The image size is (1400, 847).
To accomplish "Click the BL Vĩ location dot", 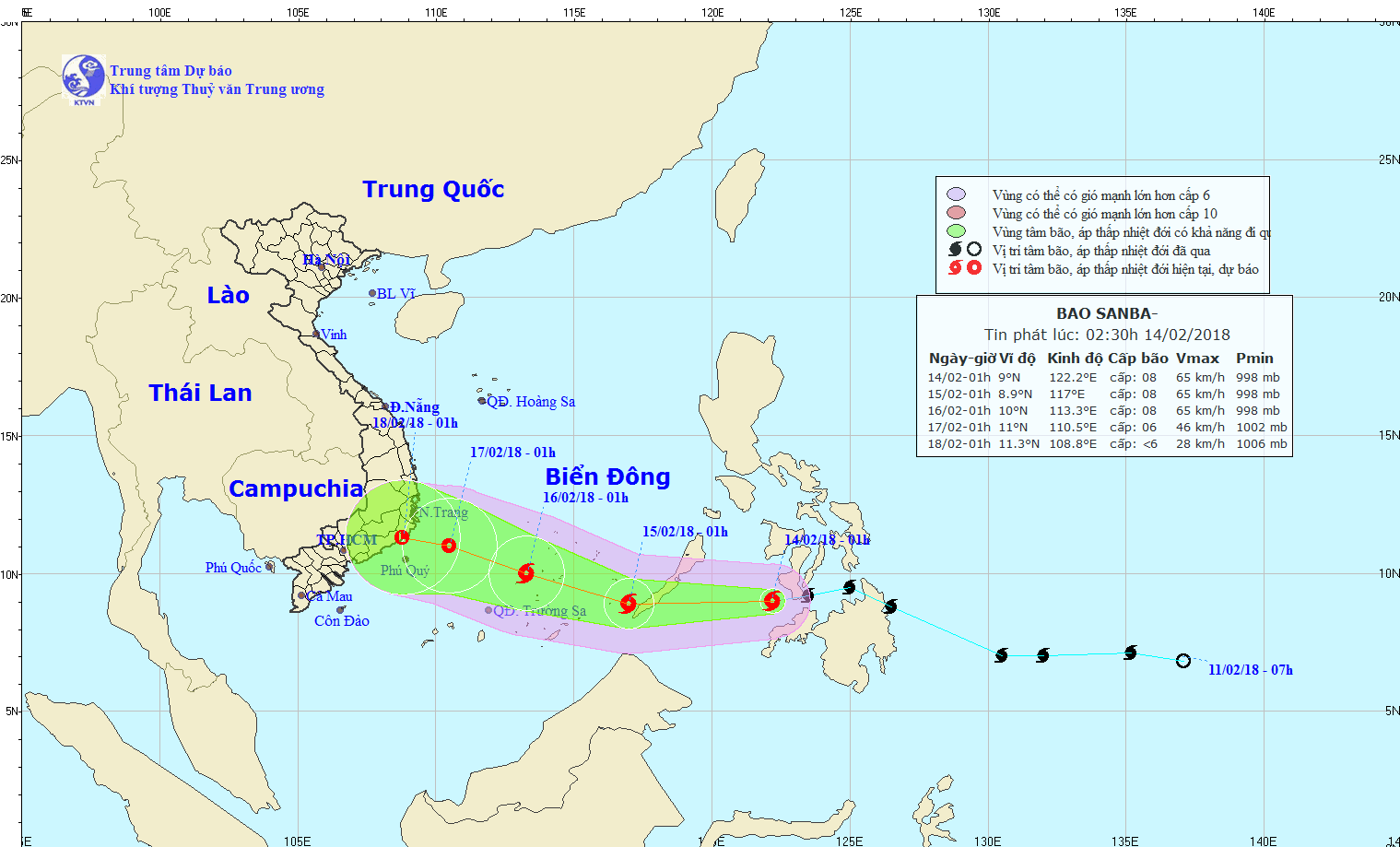I will [372, 294].
